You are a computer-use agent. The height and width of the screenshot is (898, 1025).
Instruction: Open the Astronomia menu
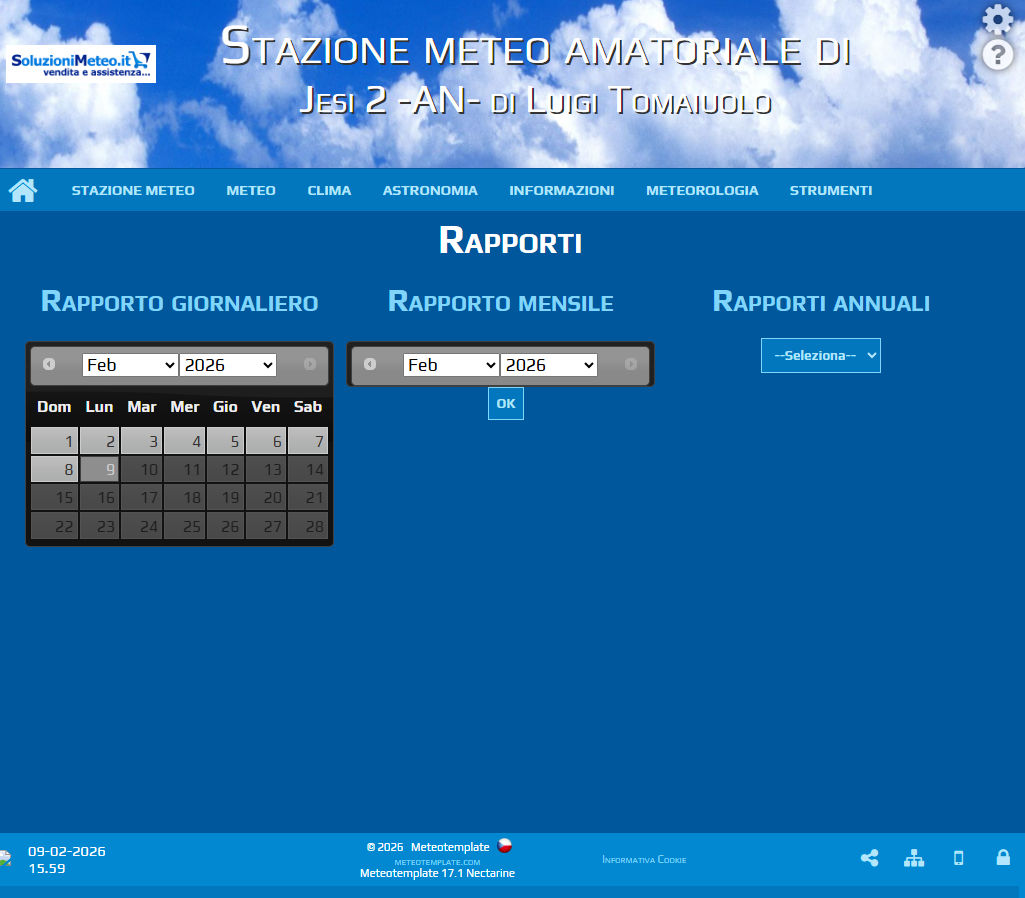click(430, 190)
